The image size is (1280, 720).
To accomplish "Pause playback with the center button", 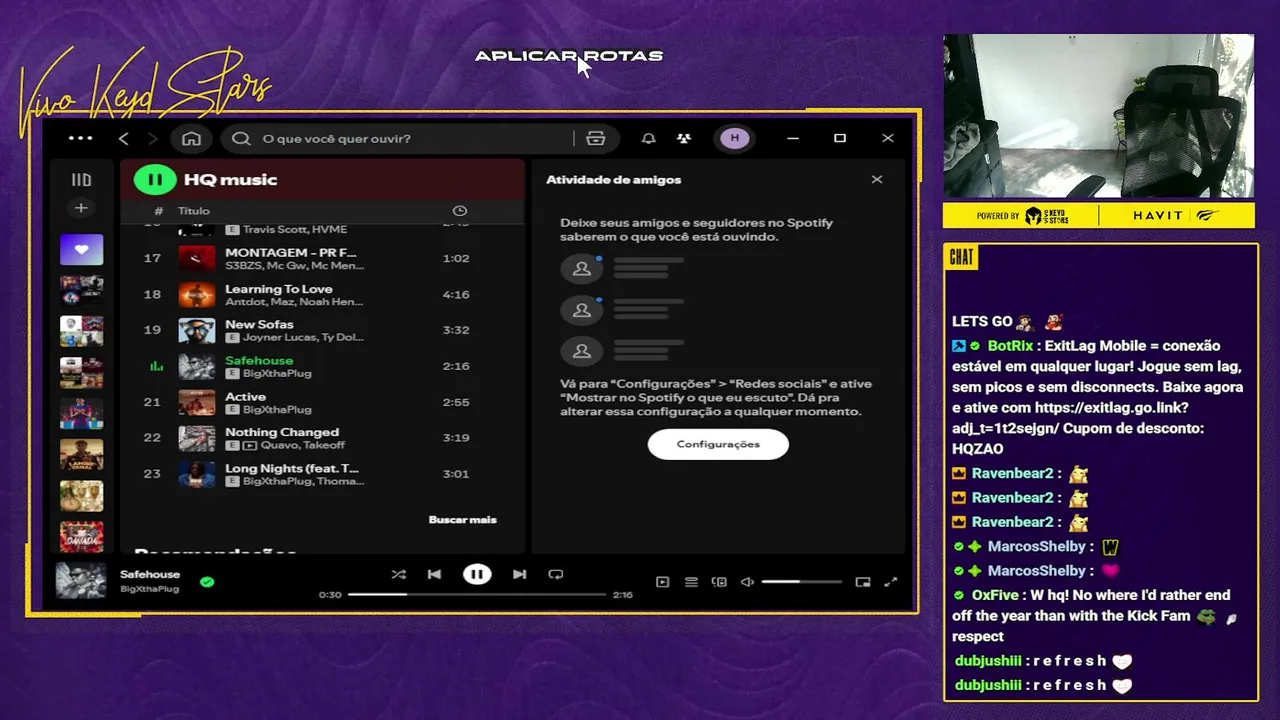I will [477, 575].
